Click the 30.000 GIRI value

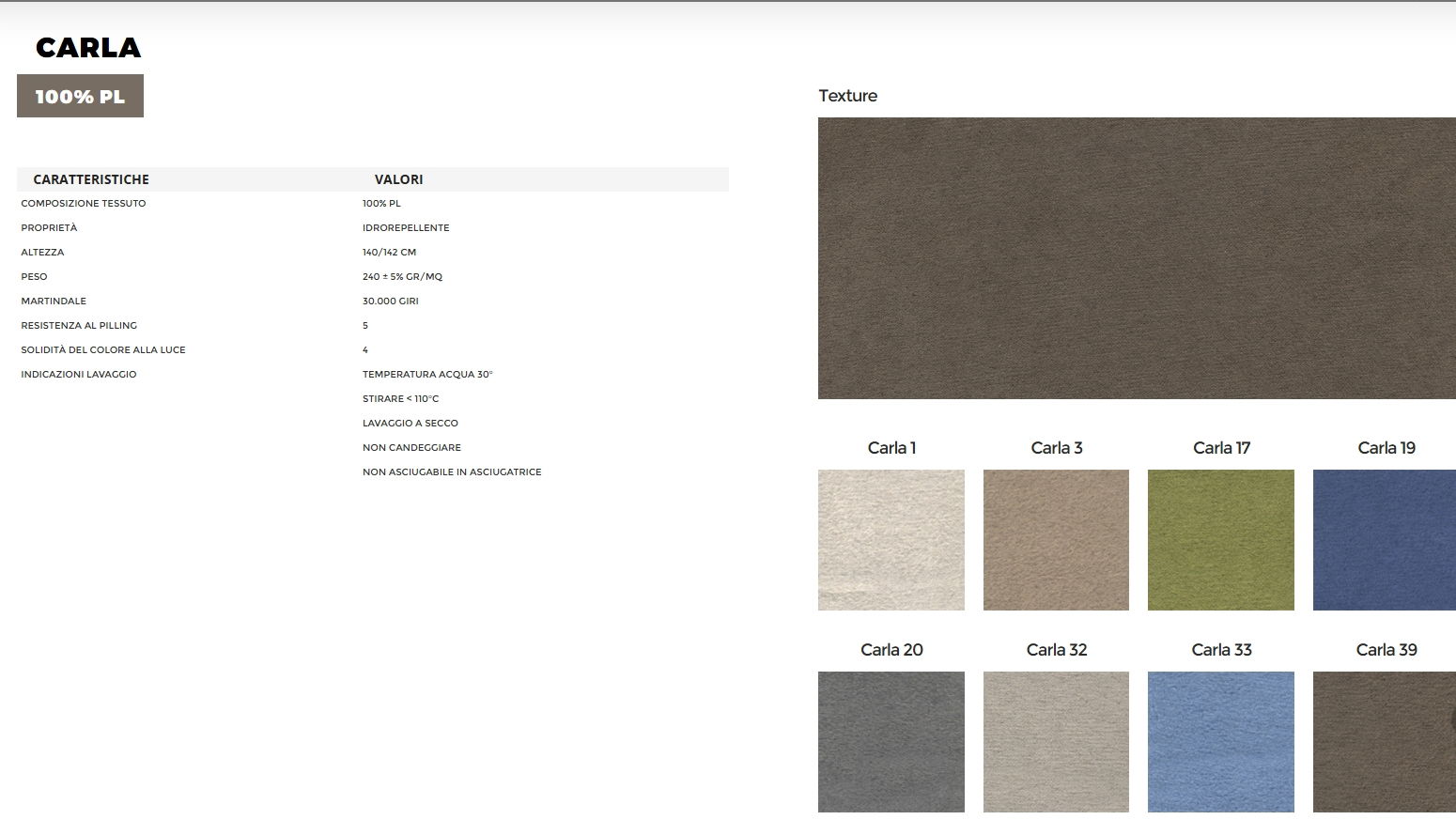pyautogui.click(x=391, y=302)
